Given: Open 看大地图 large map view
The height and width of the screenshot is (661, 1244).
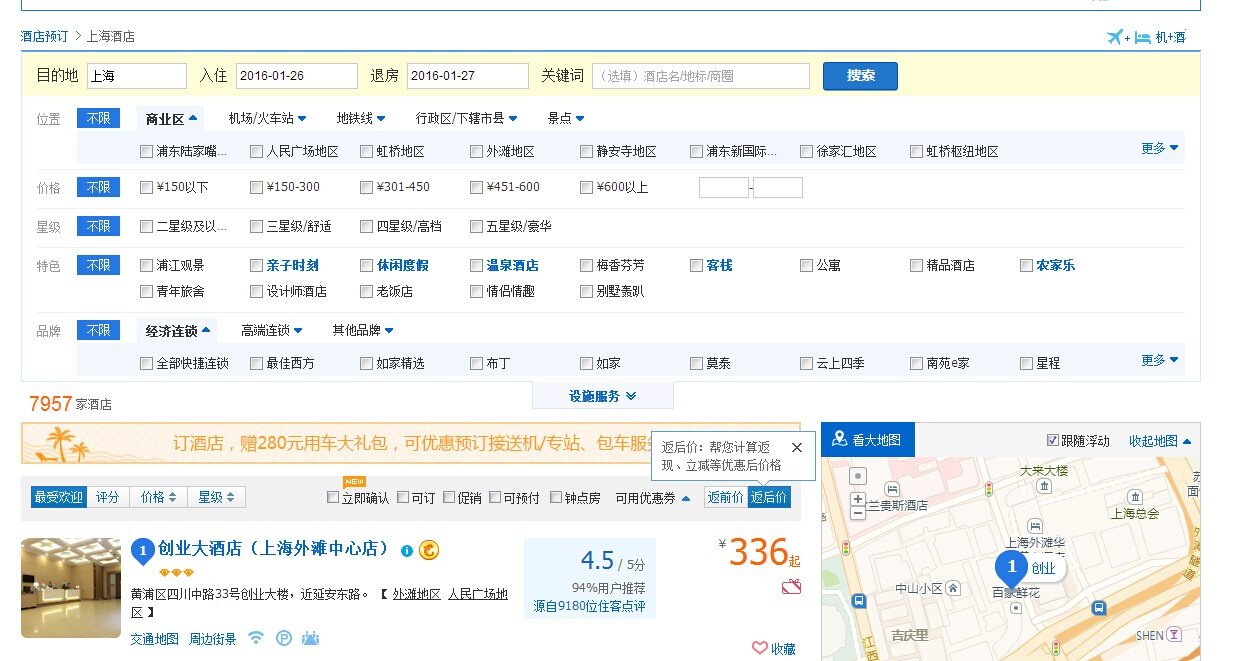Looking at the screenshot, I should pyautogui.click(x=868, y=439).
